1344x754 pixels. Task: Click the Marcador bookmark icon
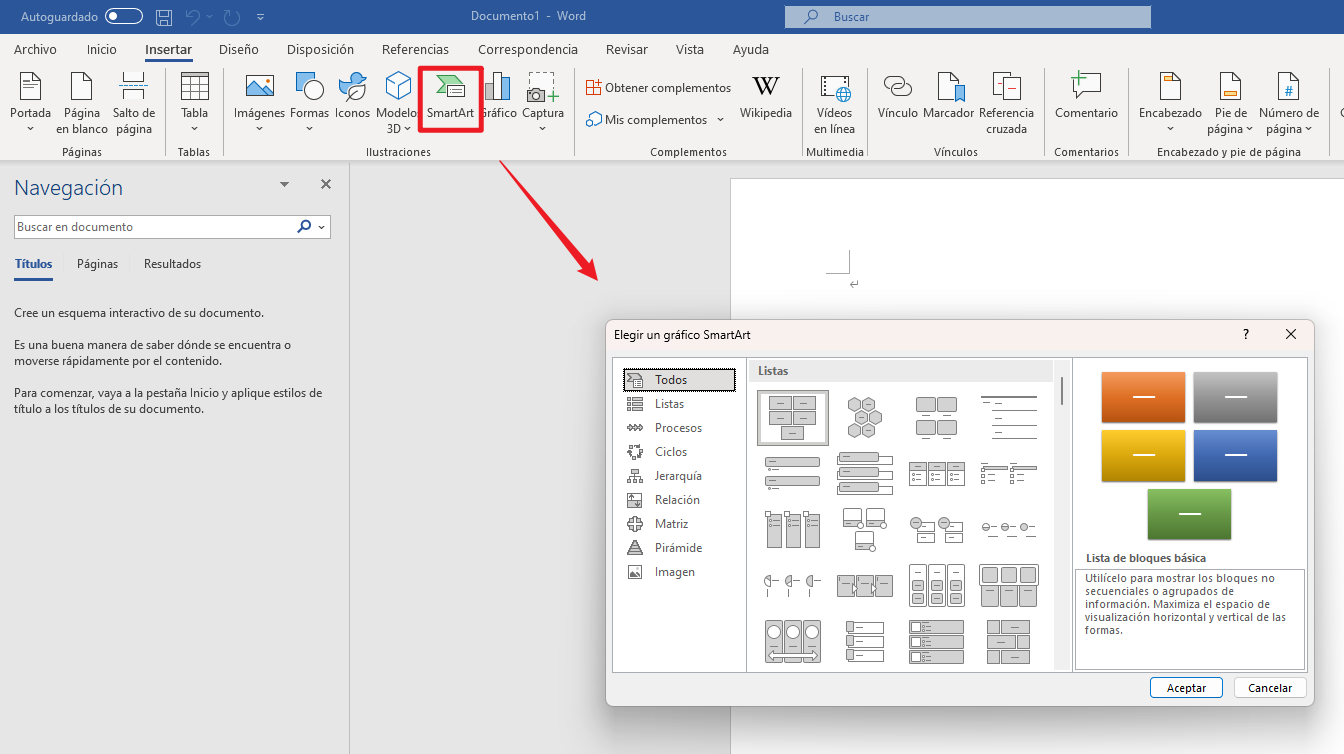[x=949, y=87]
